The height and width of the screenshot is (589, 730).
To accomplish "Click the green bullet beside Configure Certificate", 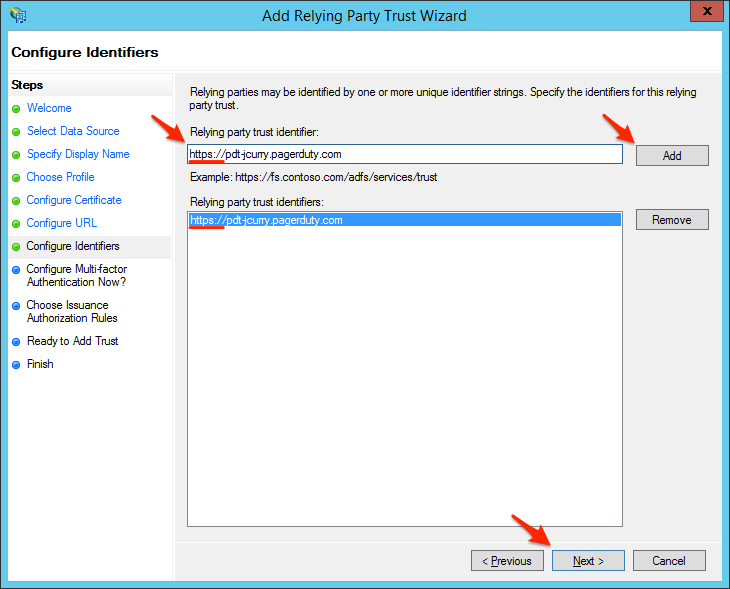I will pyautogui.click(x=16, y=200).
